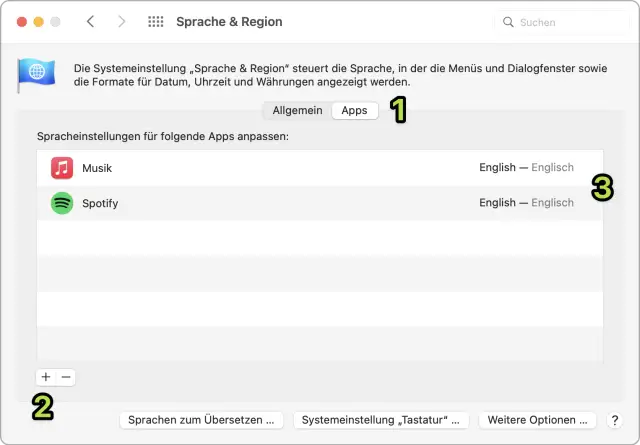
Task: Focus the Suchen search field
Action: point(565,22)
